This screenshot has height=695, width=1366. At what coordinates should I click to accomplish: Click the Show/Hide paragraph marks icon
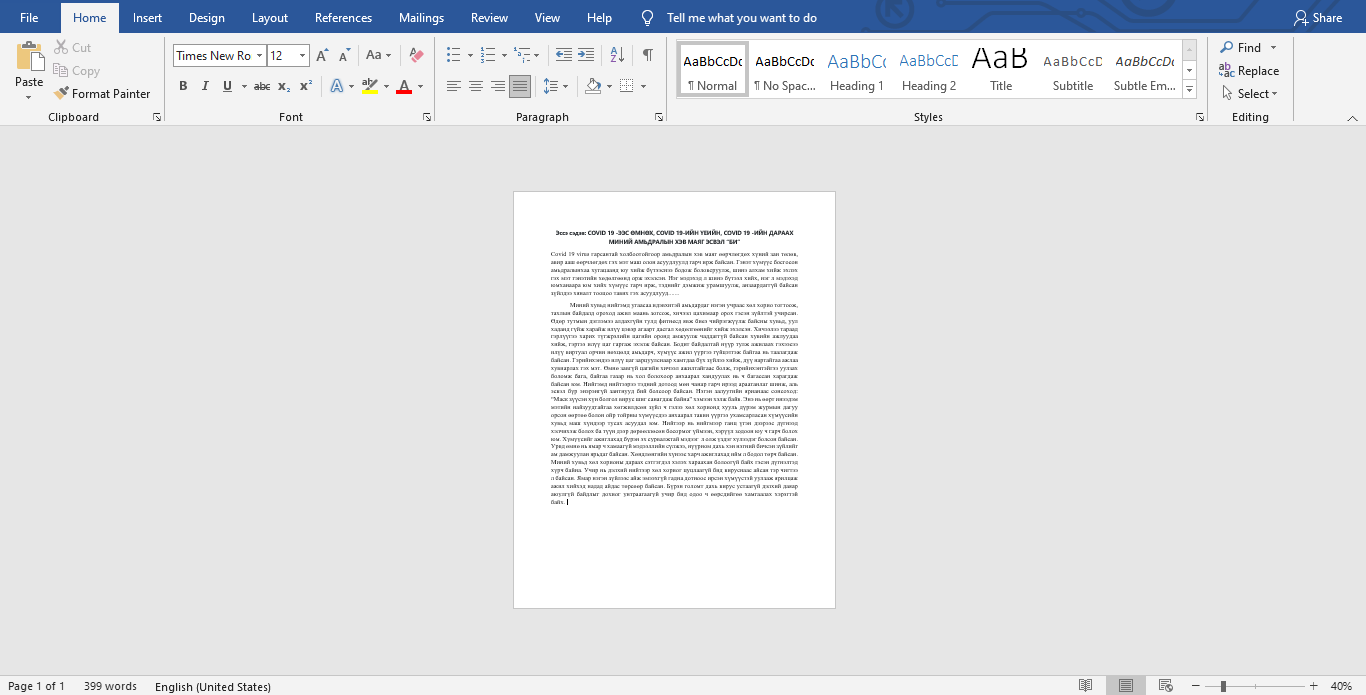pos(648,56)
